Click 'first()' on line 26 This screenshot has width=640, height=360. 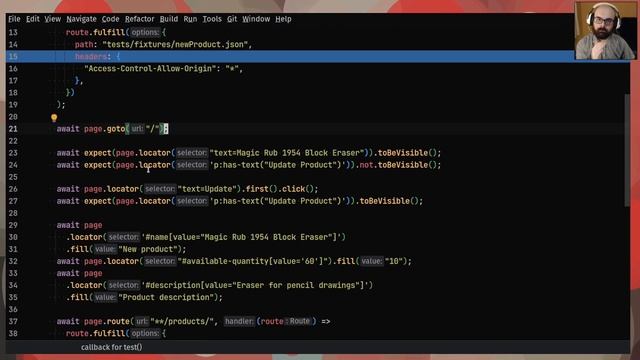pyautogui.click(x=261, y=189)
